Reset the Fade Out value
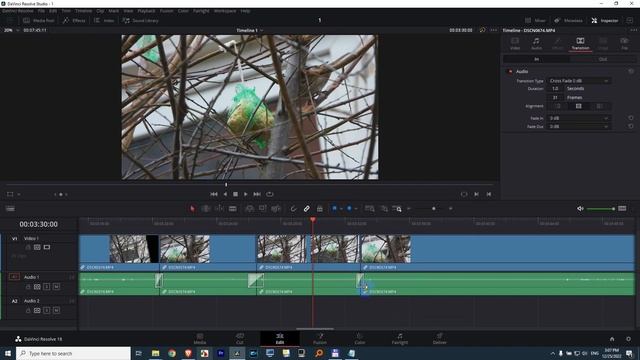 coord(631,127)
